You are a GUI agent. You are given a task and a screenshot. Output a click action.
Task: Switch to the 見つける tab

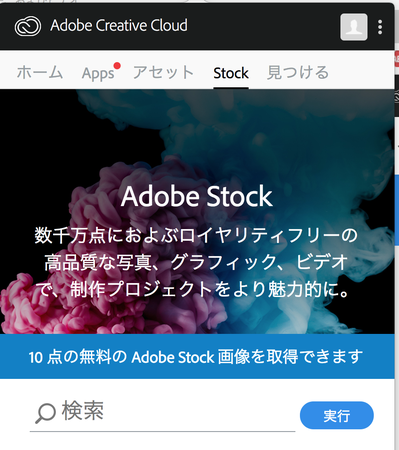(x=298, y=72)
